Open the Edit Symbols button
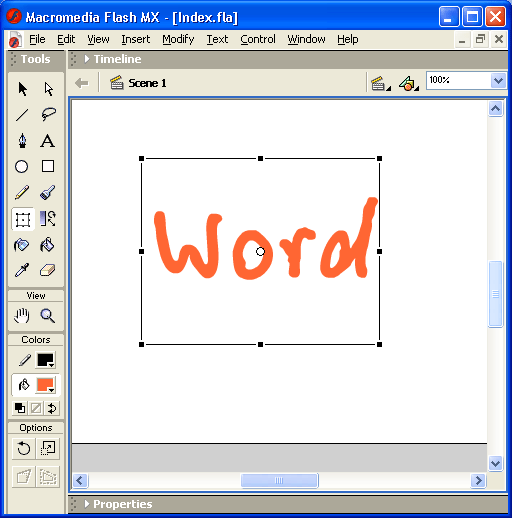The width and height of the screenshot is (512, 518). 408,83
